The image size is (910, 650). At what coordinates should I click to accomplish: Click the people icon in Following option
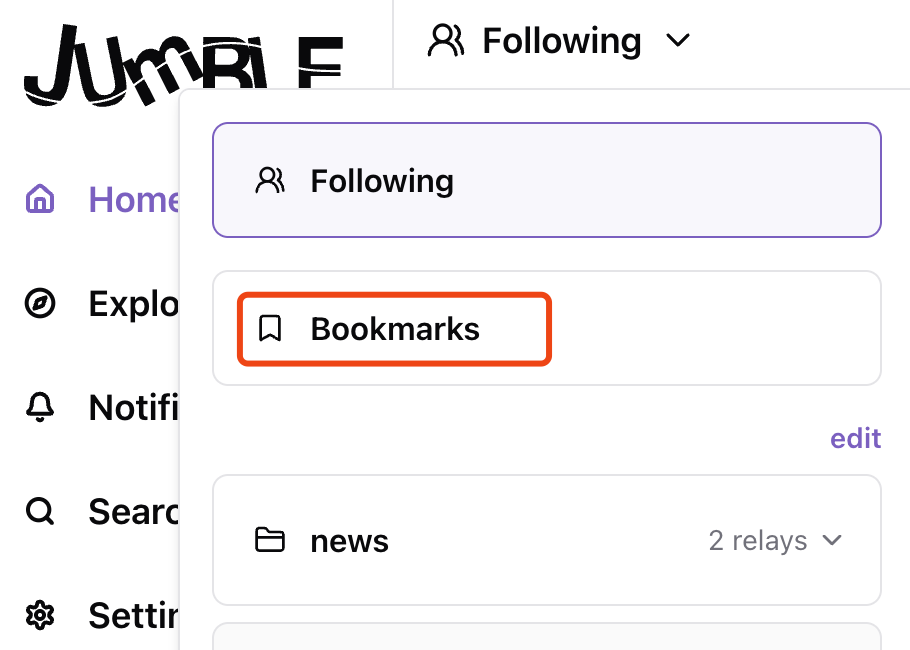270,181
